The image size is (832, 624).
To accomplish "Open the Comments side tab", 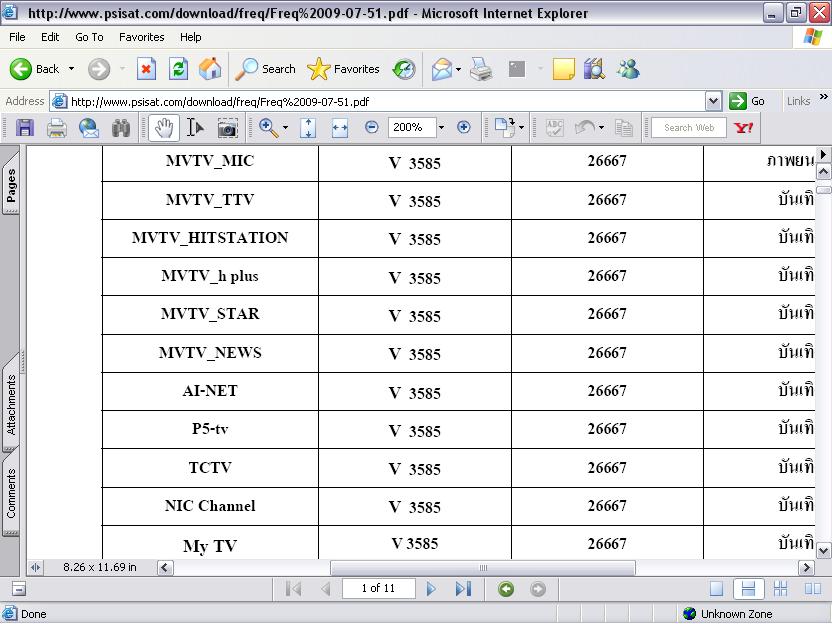I will (11, 493).
